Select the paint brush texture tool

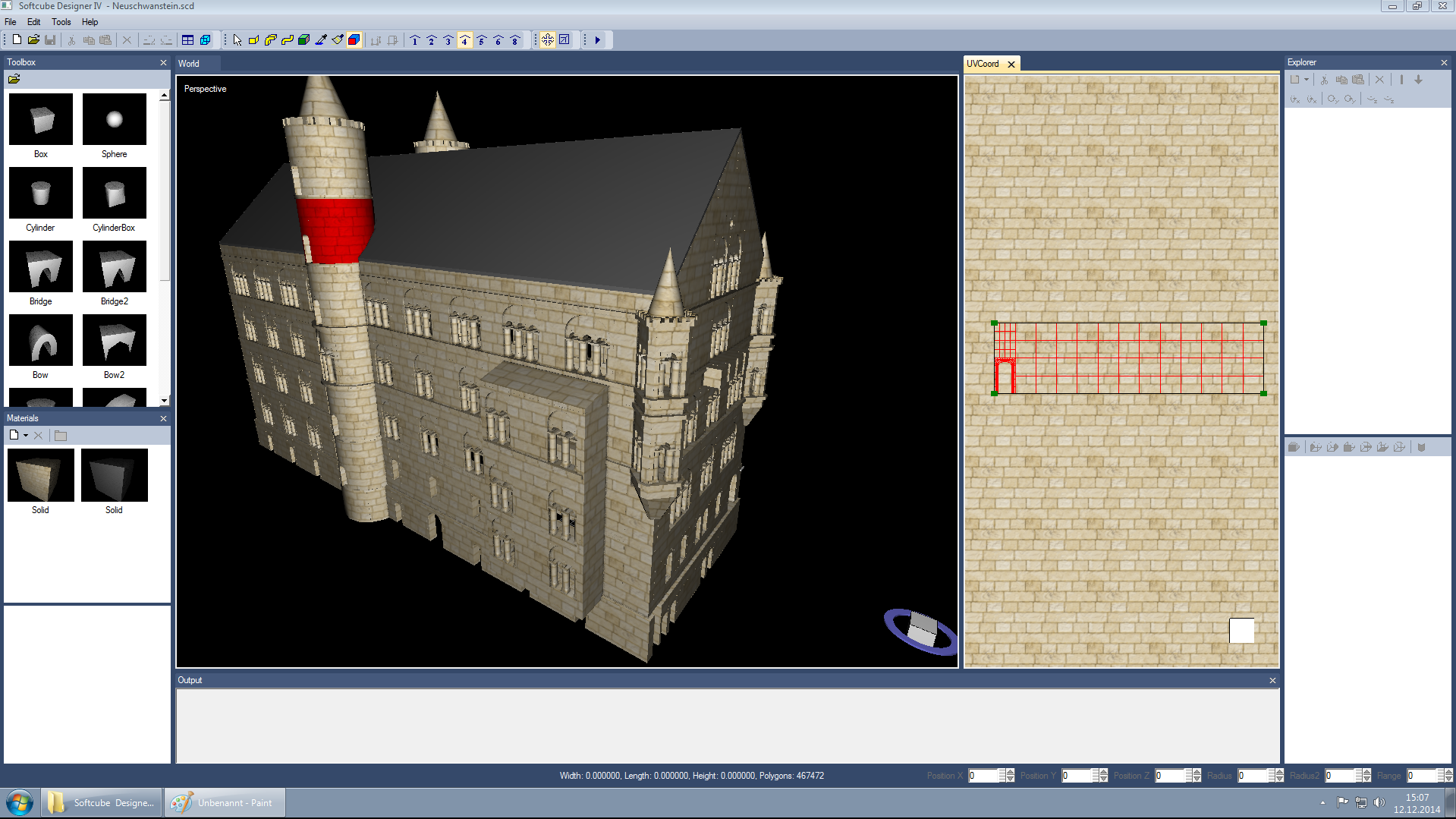pyautogui.click(x=338, y=40)
